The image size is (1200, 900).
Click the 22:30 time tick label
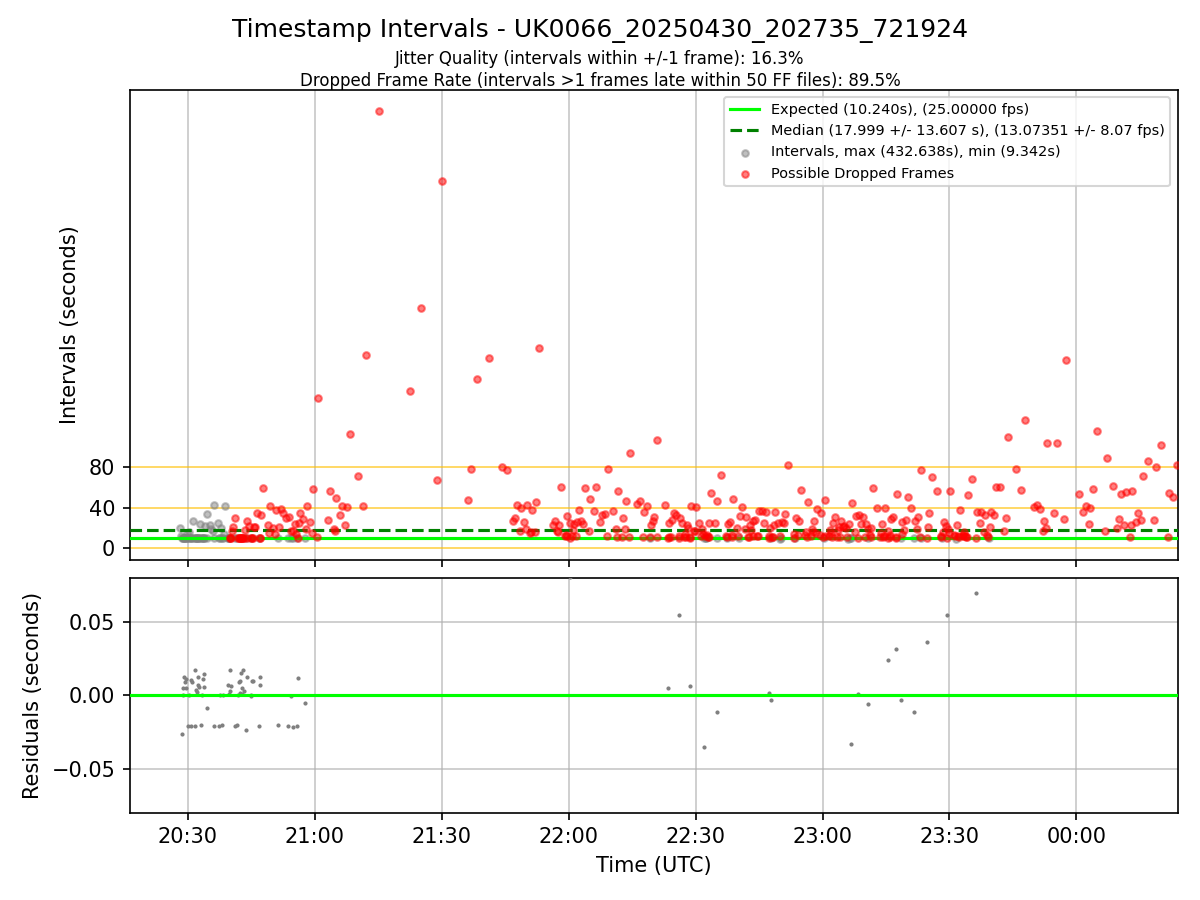pos(696,835)
